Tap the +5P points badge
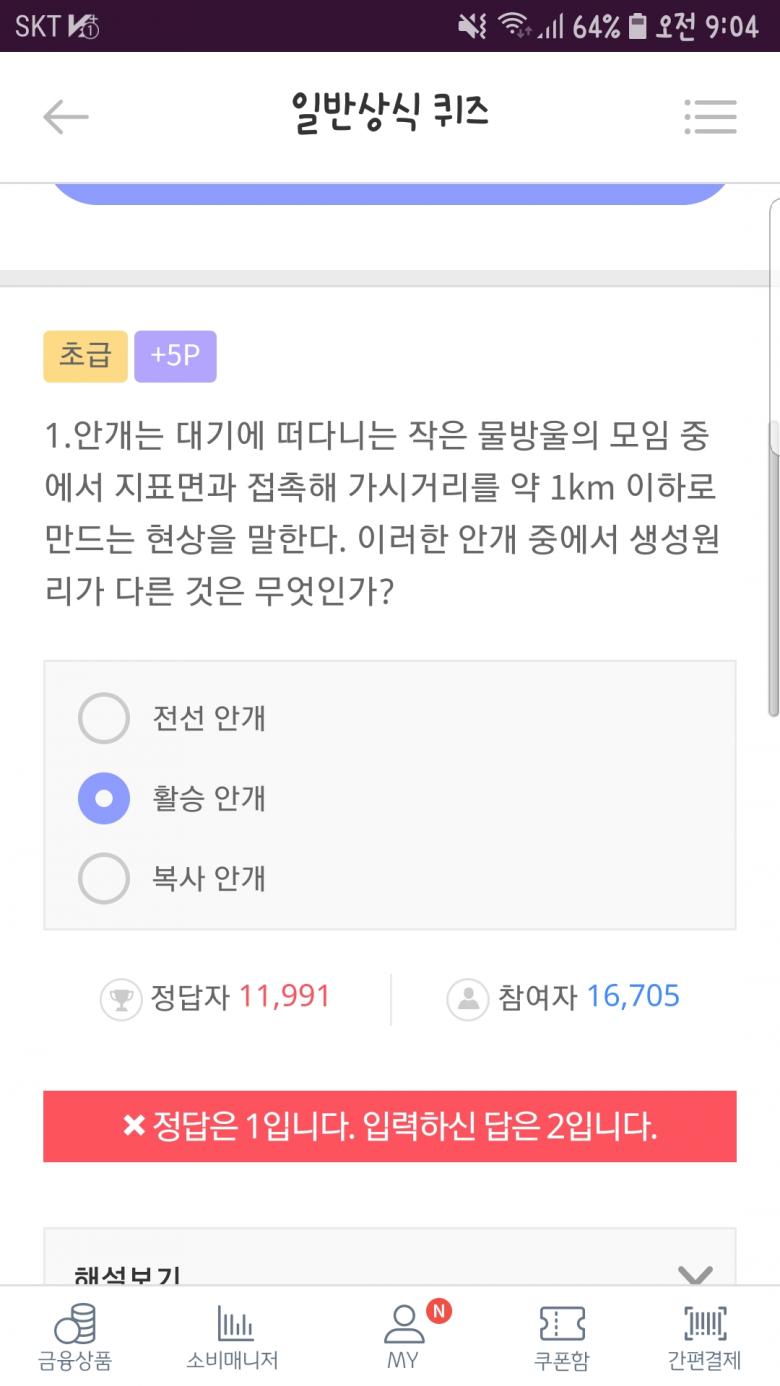 coord(175,356)
